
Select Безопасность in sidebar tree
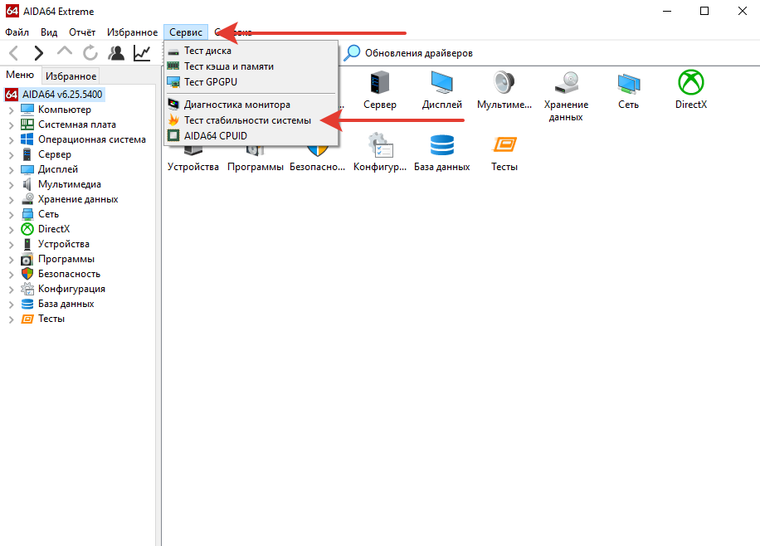click(69, 274)
